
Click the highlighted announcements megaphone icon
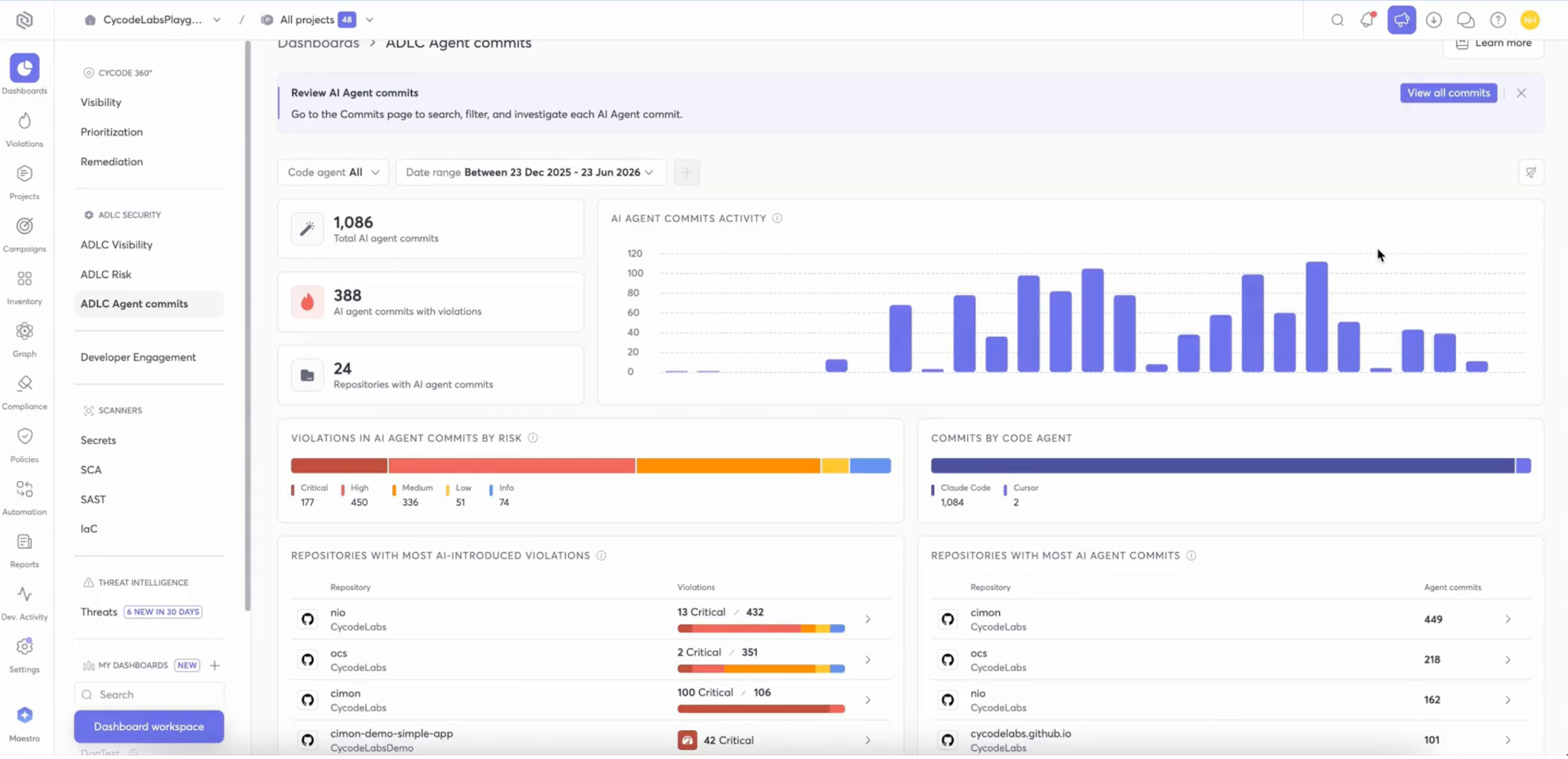(1401, 20)
